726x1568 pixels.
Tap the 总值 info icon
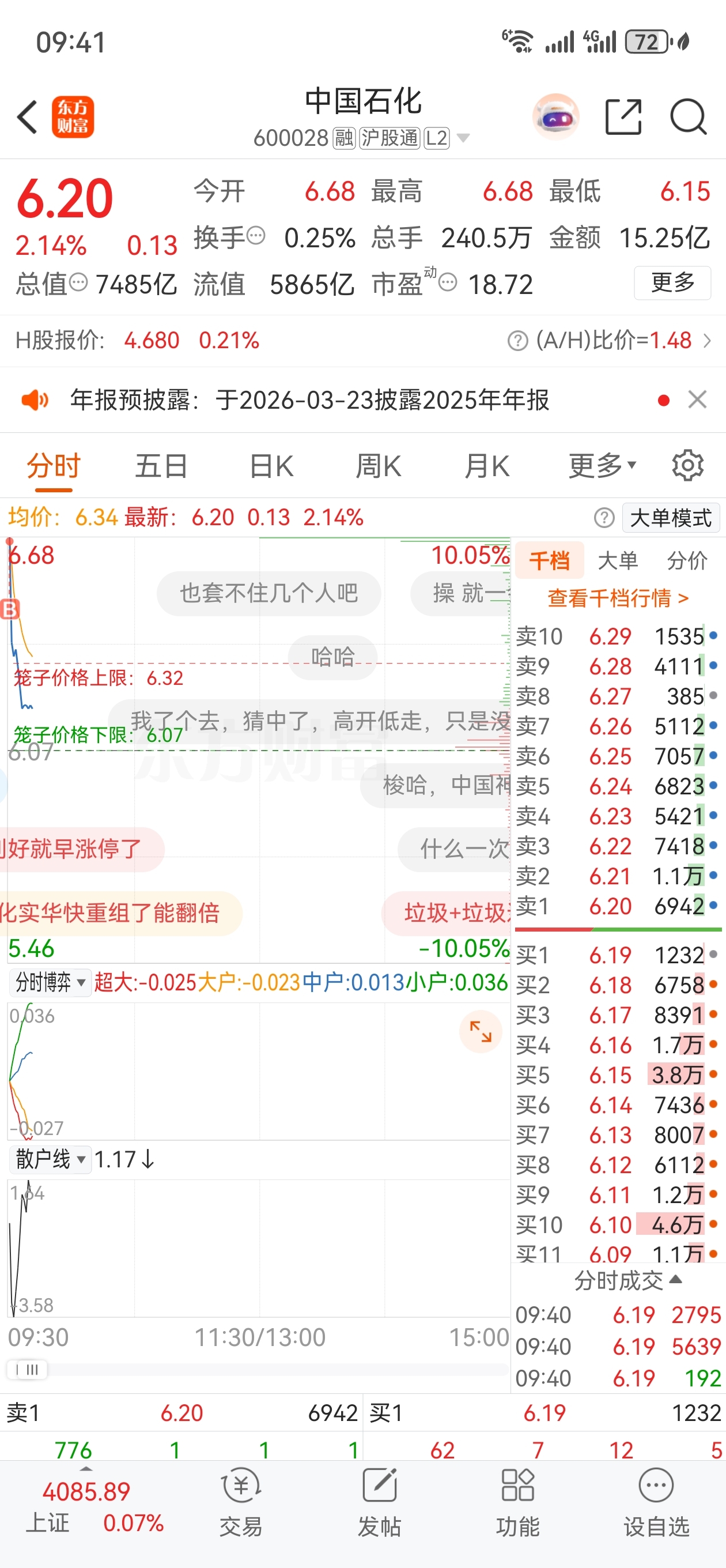78,282
